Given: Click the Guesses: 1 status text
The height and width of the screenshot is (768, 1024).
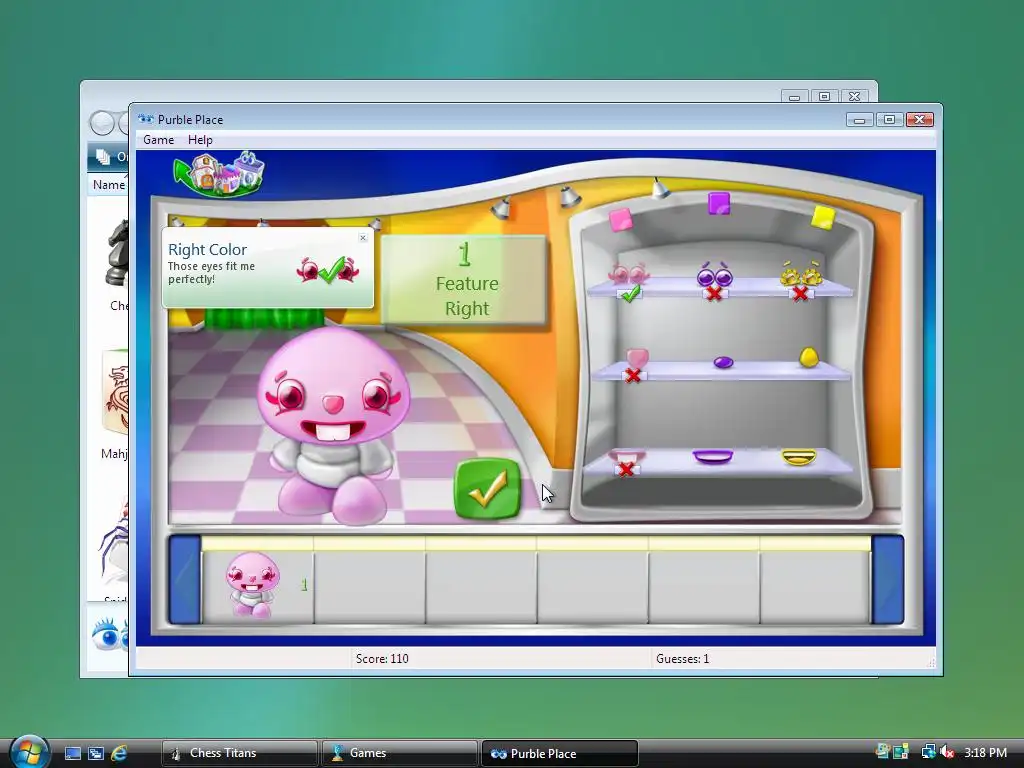Looking at the screenshot, I should [x=682, y=659].
